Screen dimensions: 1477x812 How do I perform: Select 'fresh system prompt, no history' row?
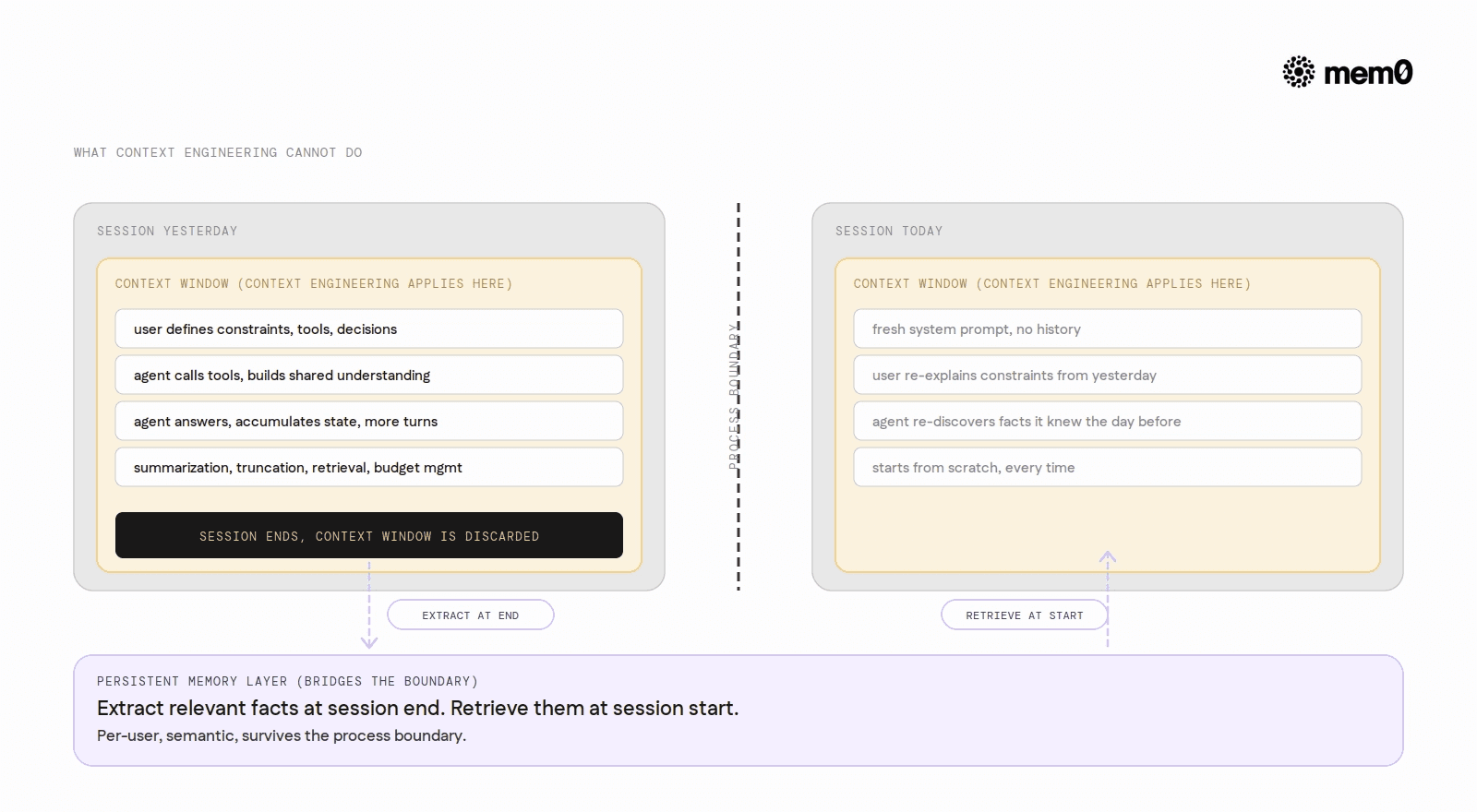1108,329
